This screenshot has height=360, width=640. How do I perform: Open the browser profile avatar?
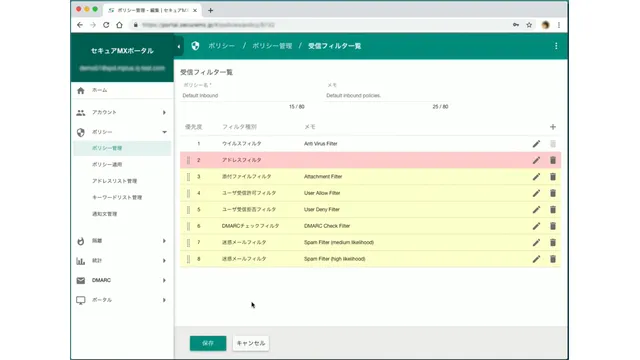tap(545, 25)
